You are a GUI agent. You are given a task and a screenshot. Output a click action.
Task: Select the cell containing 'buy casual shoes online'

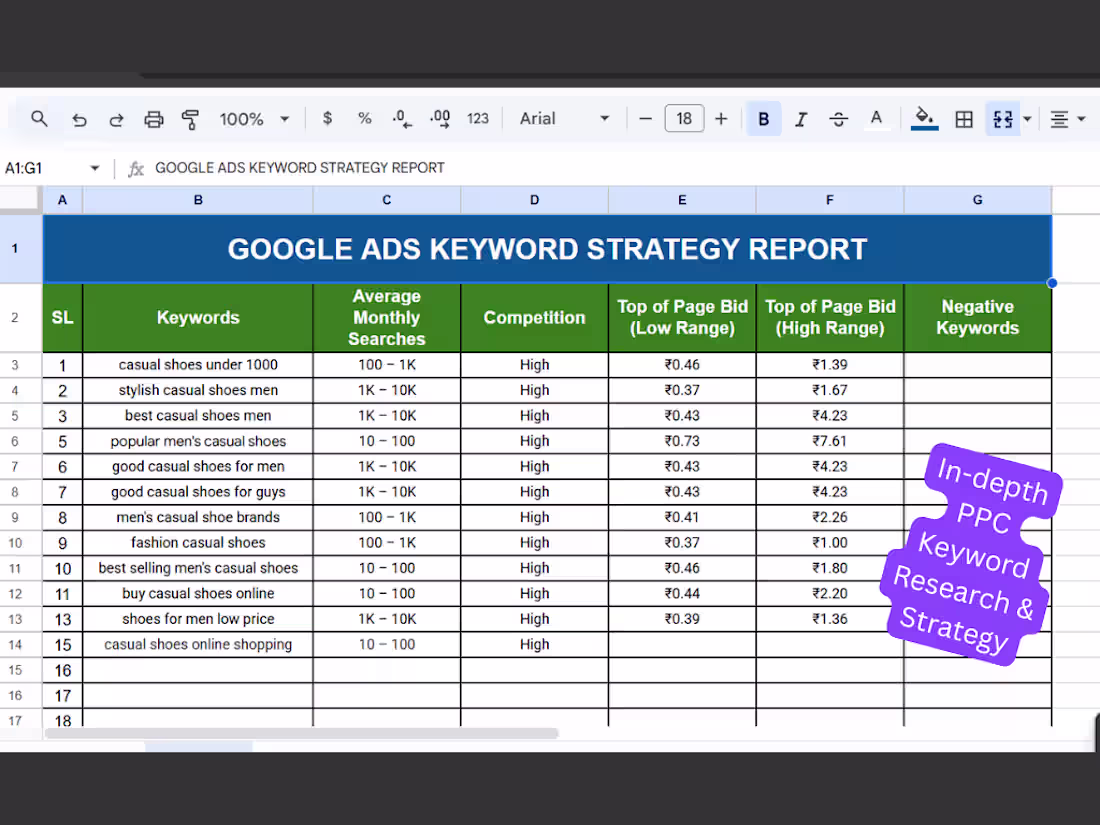(x=197, y=593)
